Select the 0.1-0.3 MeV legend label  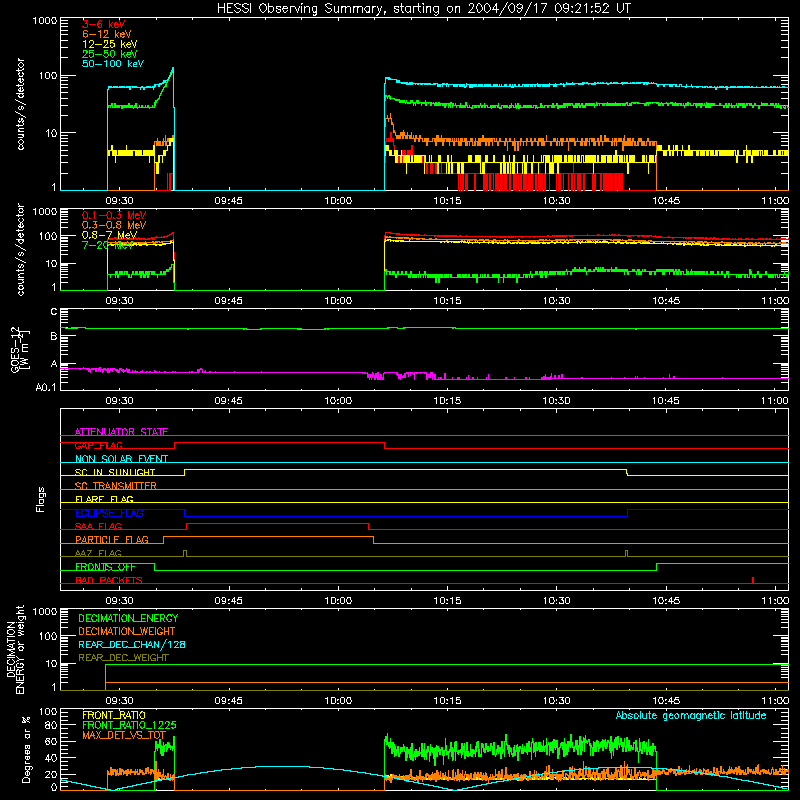[114, 215]
